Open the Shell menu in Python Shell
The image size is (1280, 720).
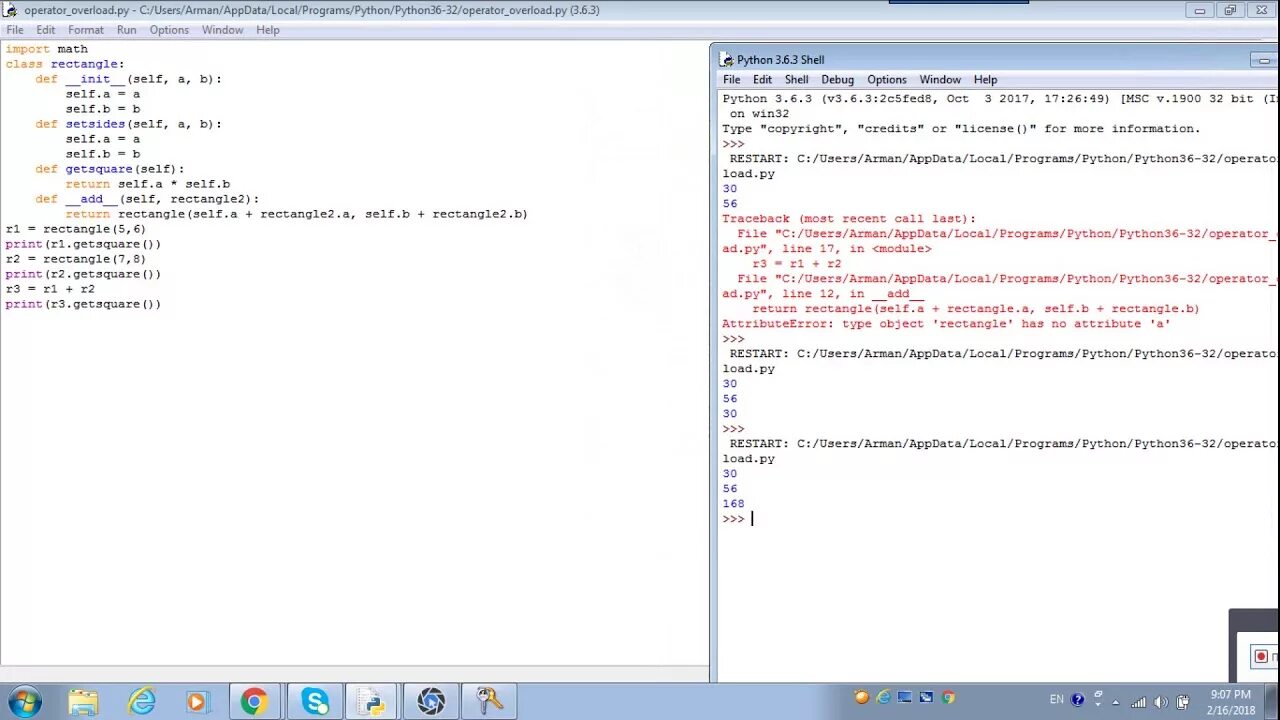[x=796, y=80]
